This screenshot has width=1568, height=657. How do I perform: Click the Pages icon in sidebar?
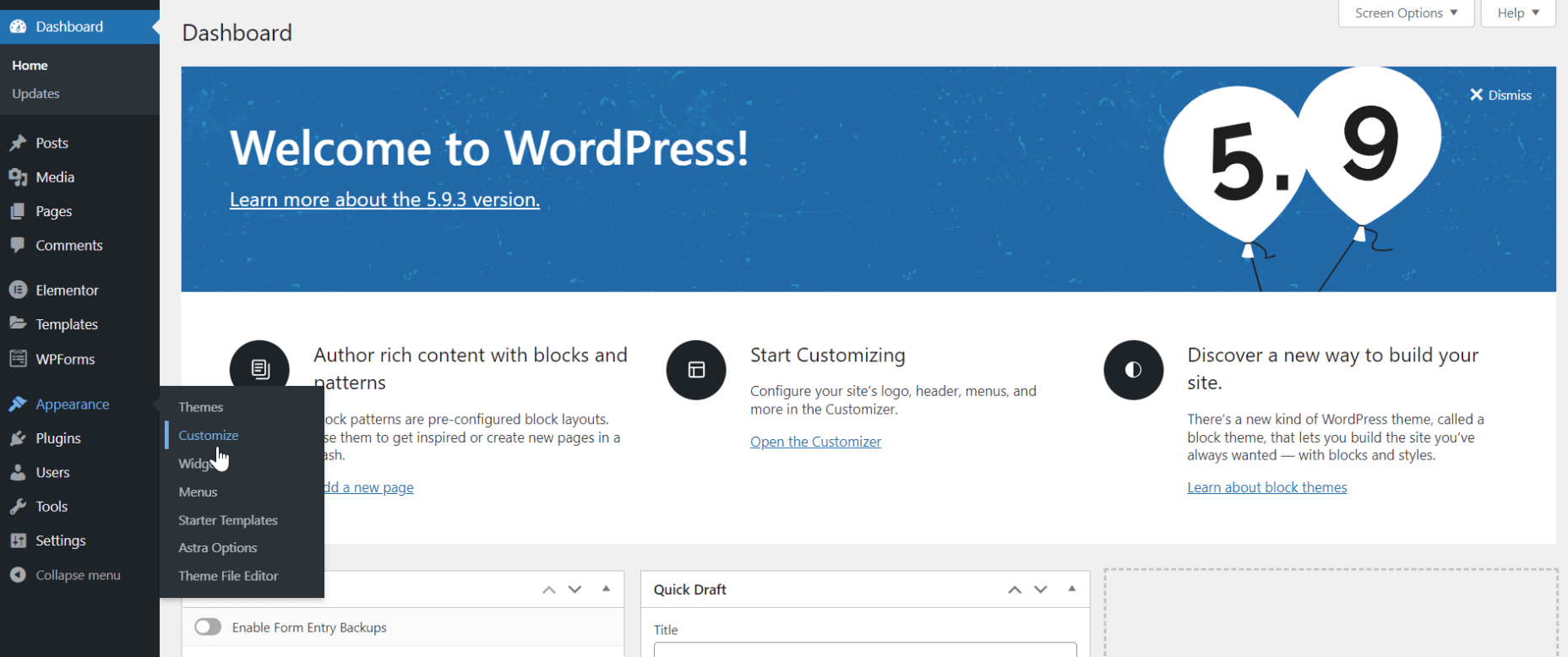(x=18, y=211)
